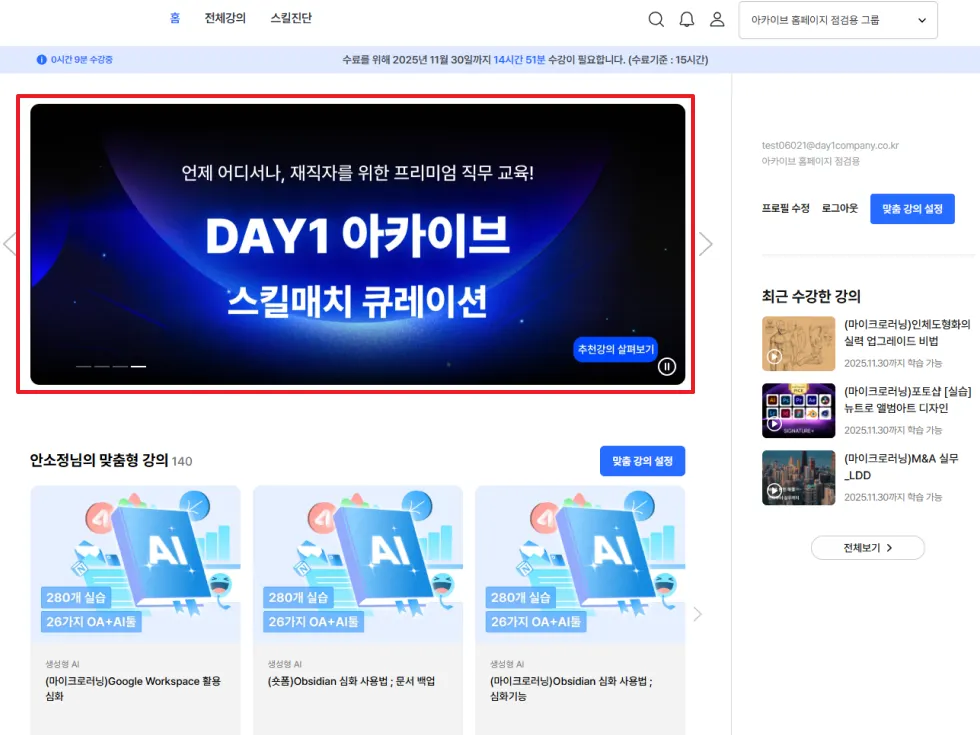This screenshot has height=735, width=980.
Task: Show the next 맞춤형 강의 cards arrow
Action: tap(698, 614)
